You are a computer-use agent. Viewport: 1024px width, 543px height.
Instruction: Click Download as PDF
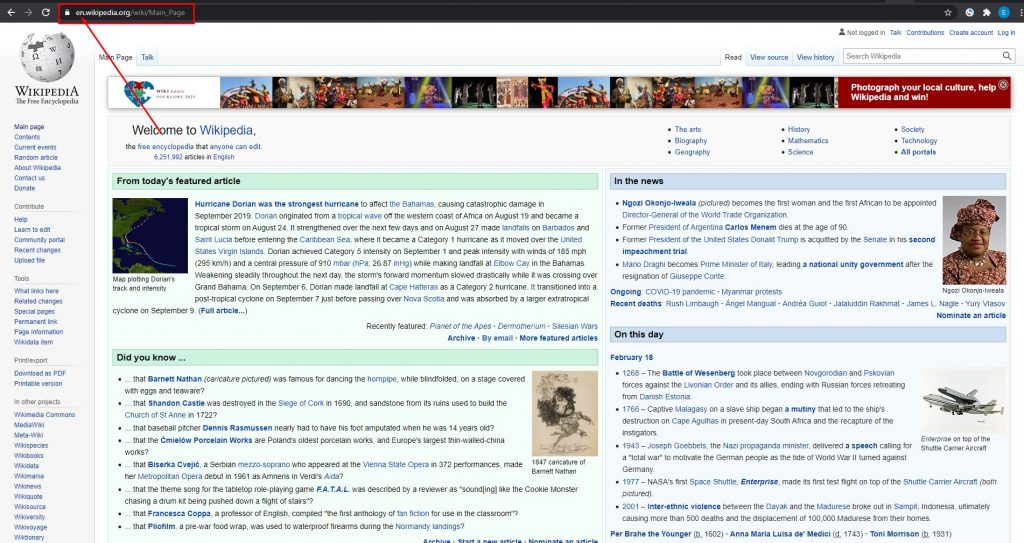click(40, 373)
